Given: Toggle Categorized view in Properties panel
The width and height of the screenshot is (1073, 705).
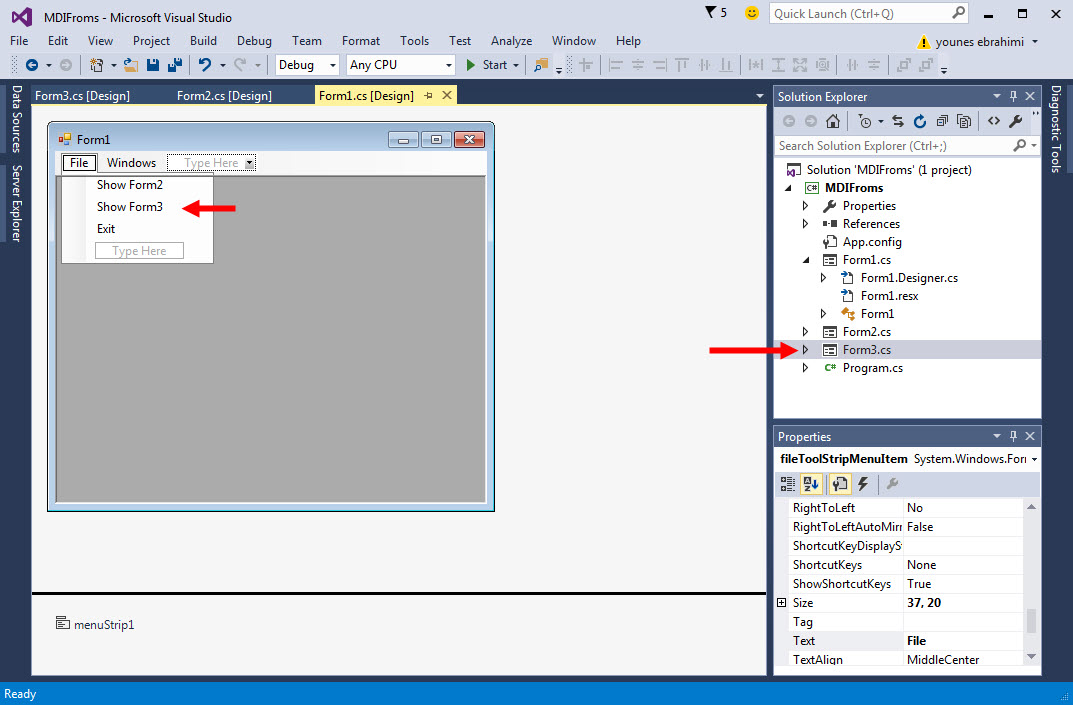Looking at the screenshot, I should (x=788, y=484).
